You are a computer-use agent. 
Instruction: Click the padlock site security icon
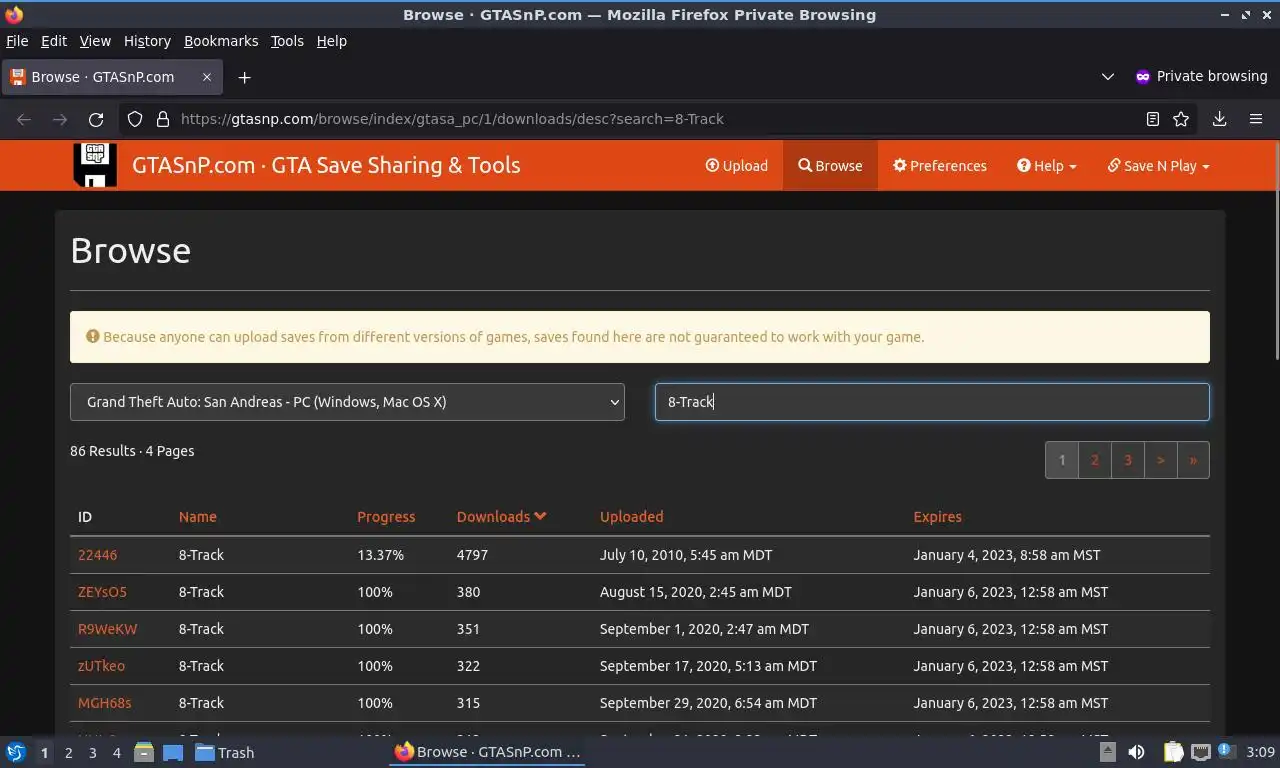click(x=163, y=119)
